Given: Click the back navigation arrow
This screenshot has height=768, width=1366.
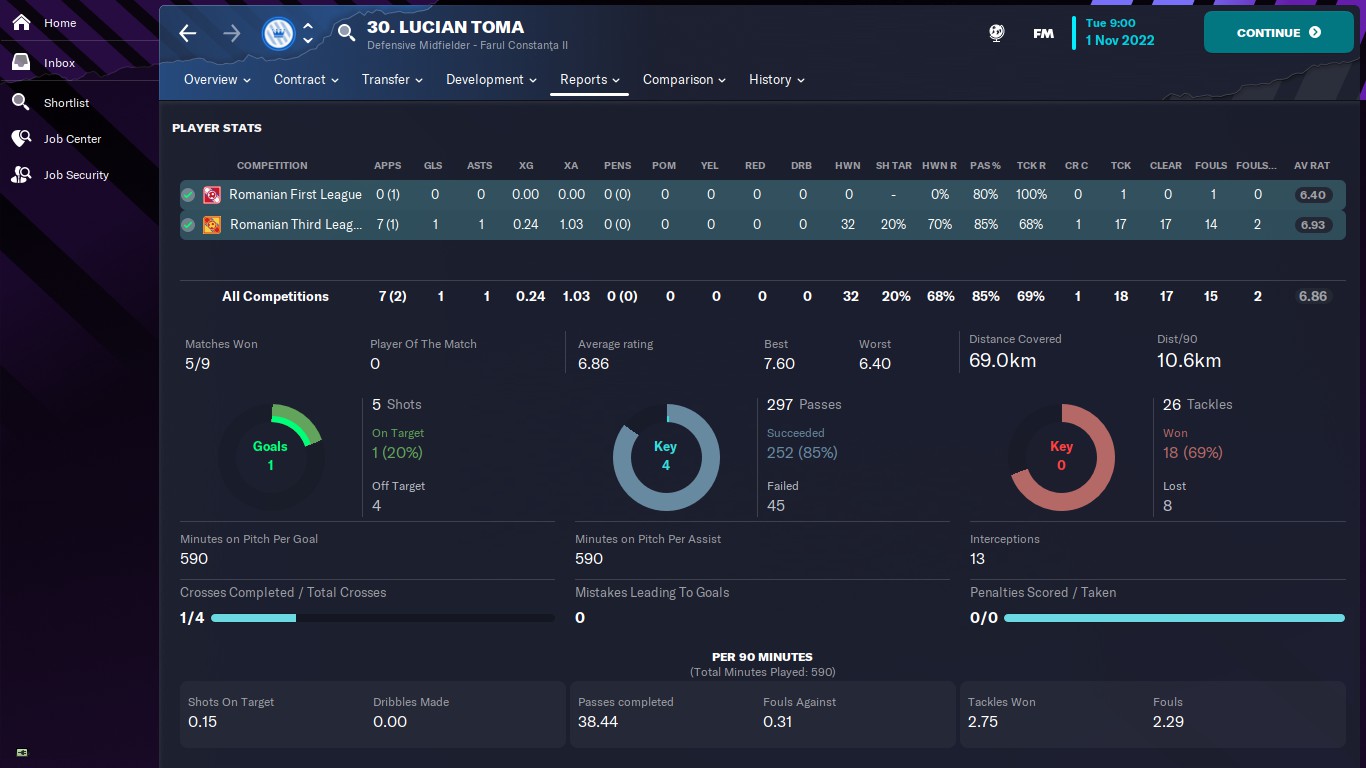Looking at the screenshot, I should click(x=188, y=33).
